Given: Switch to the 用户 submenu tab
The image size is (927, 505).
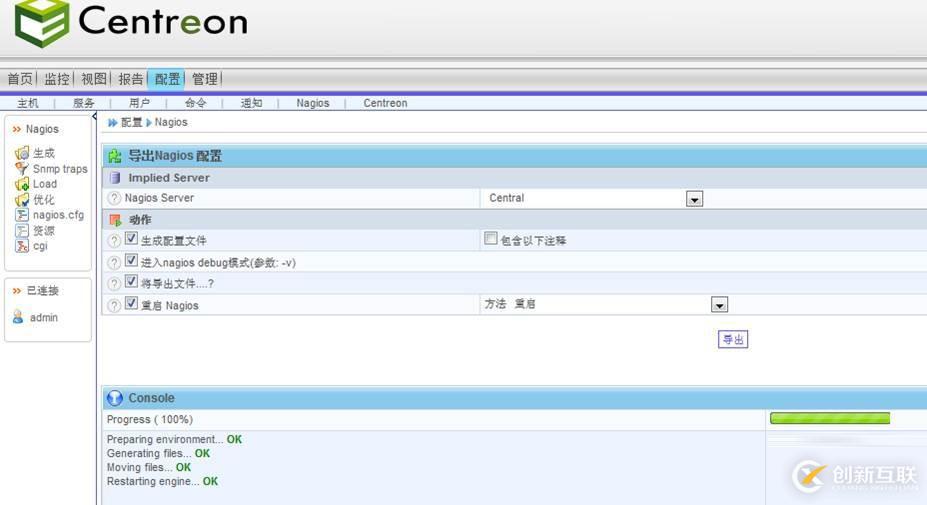Looking at the screenshot, I should coord(139,103).
